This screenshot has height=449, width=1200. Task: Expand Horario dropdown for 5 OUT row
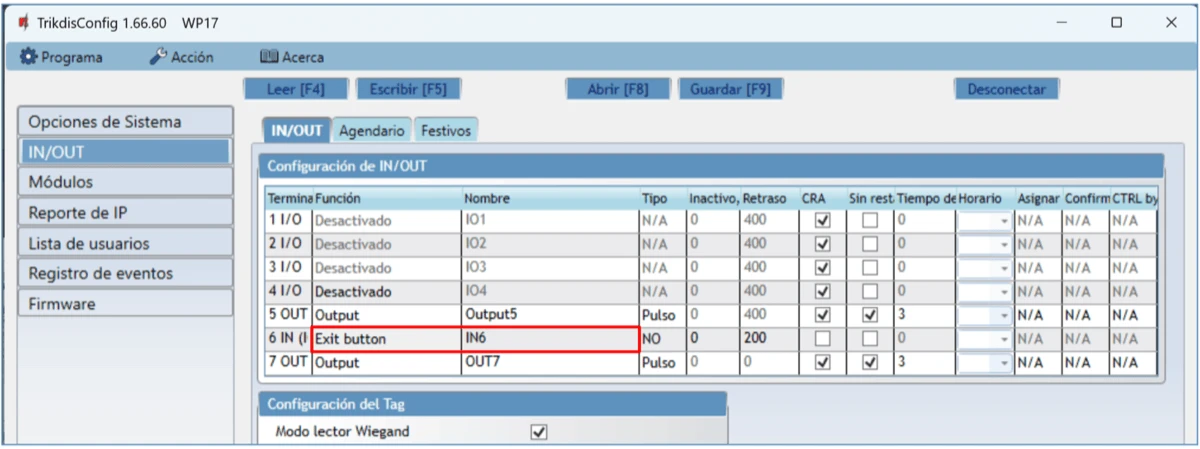tap(1004, 316)
